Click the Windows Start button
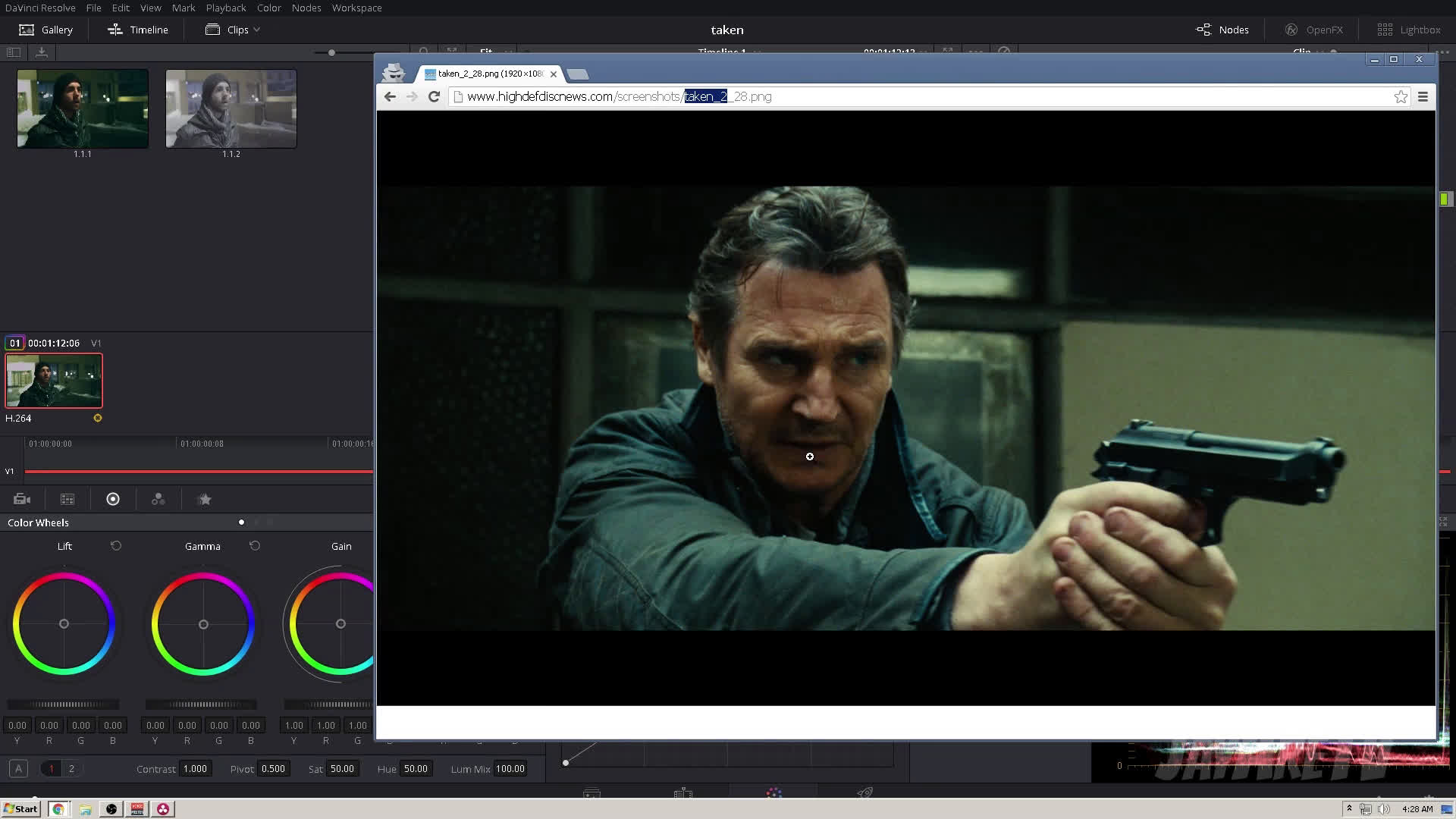1456x819 pixels. point(20,808)
